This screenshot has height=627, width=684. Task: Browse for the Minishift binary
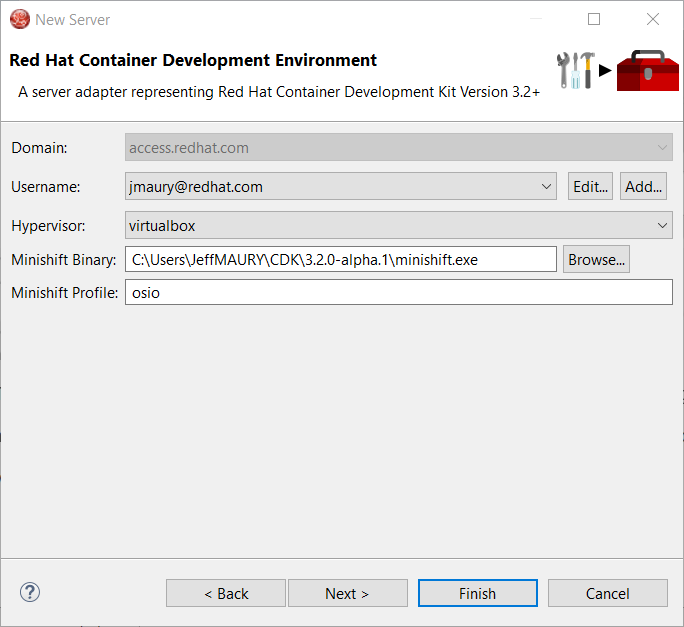[596, 259]
